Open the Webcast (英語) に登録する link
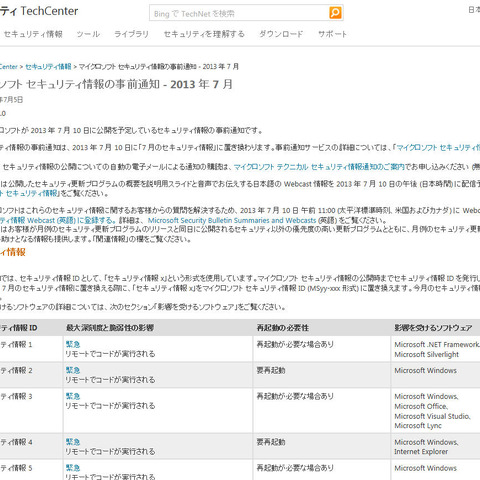This screenshot has width=480, height=480. point(57,220)
